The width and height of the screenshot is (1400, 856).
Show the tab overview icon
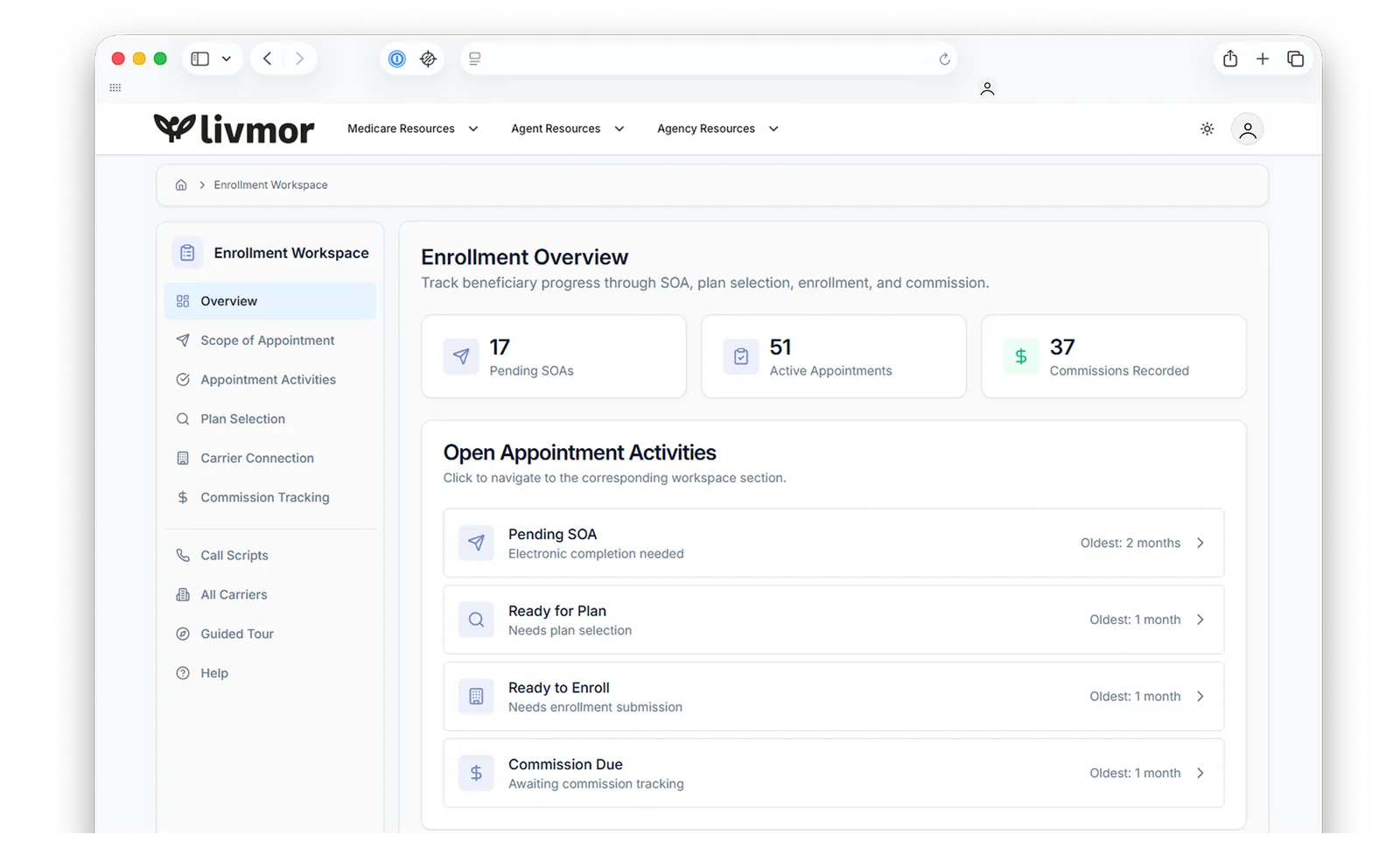[x=1296, y=59]
